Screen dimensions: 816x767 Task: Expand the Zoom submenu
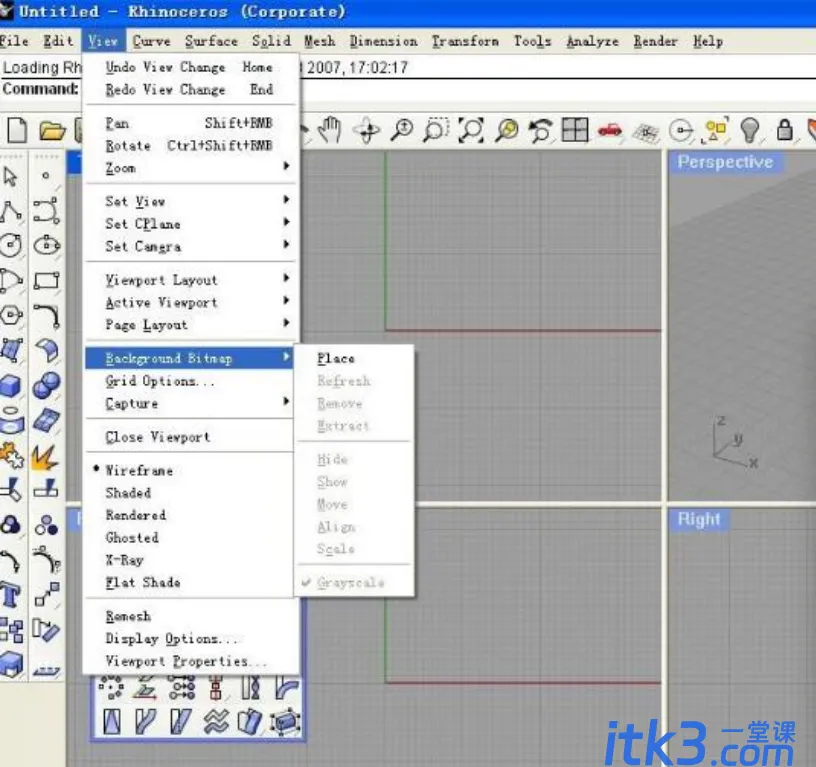[x=192, y=168]
